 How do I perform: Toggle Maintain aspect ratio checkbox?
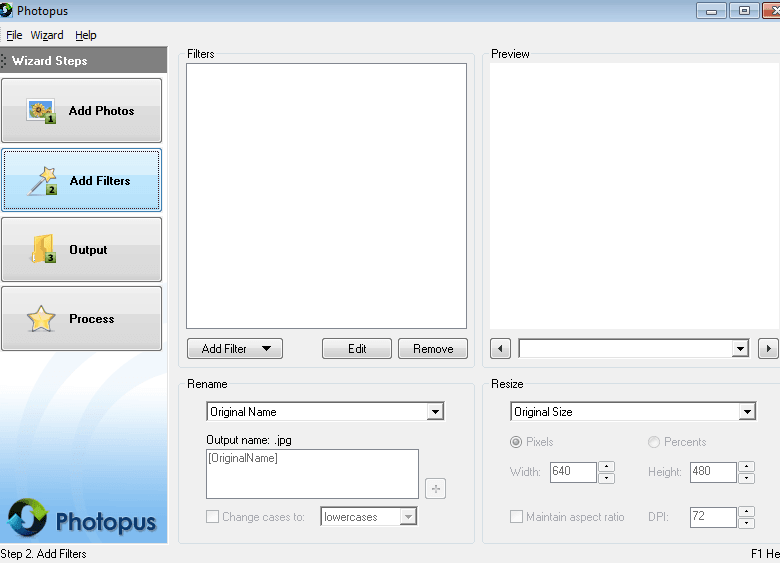click(x=516, y=517)
